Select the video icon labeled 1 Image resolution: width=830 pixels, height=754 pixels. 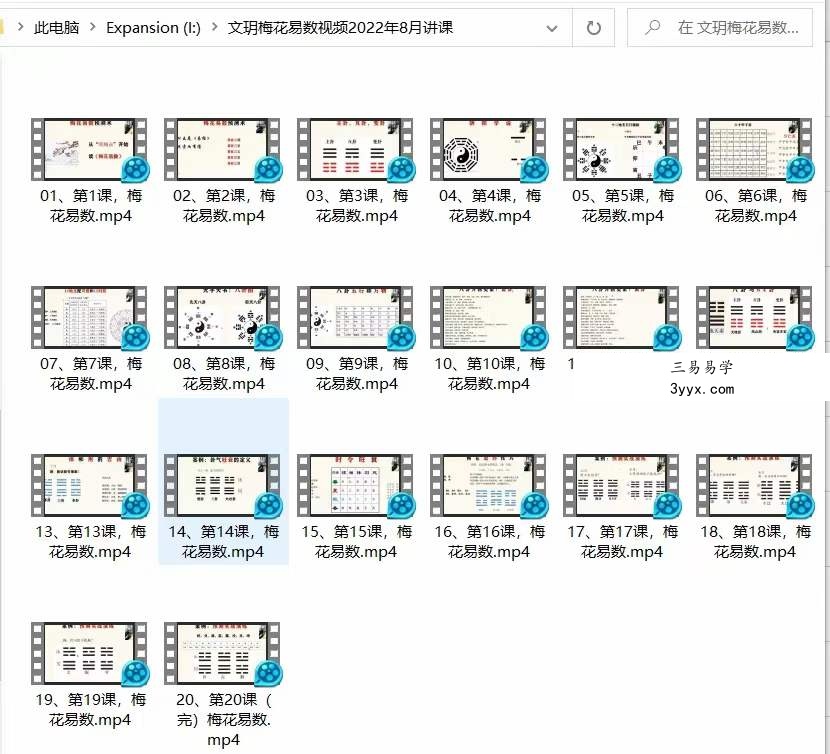(x=621, y=317)
